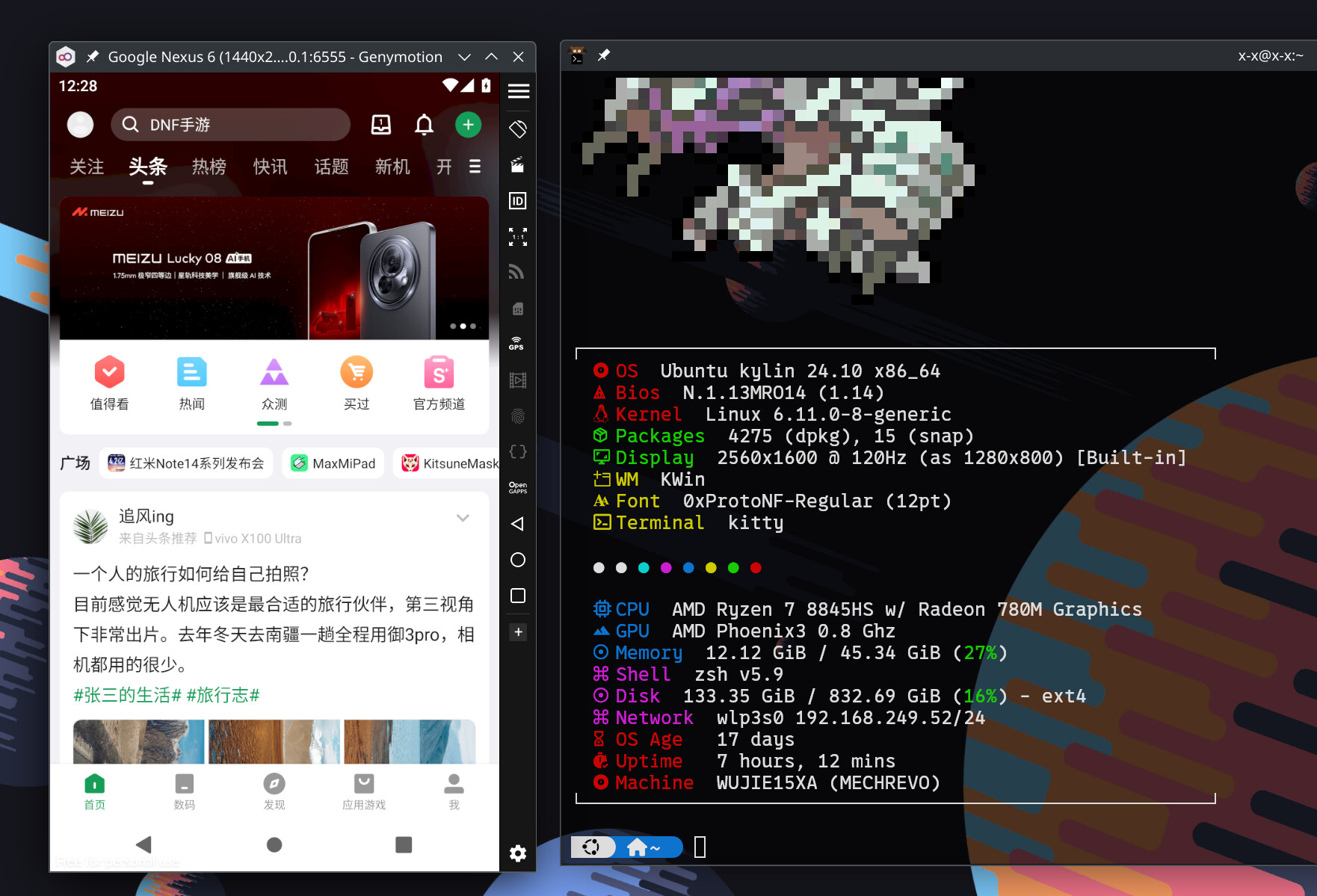The image size is (1317, 896).
Task: Pin the kitty terminal window
Action: [604, 55]
